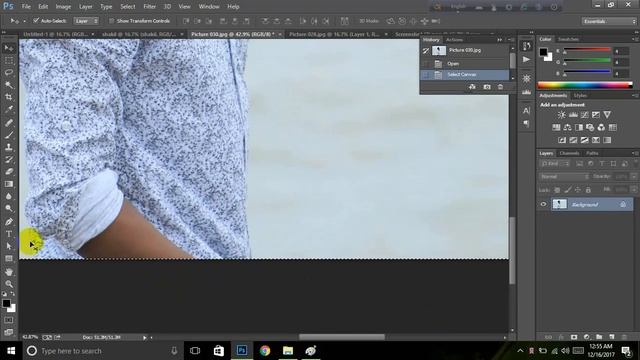Open Opacity dropdown arrow

coord(633,177)
